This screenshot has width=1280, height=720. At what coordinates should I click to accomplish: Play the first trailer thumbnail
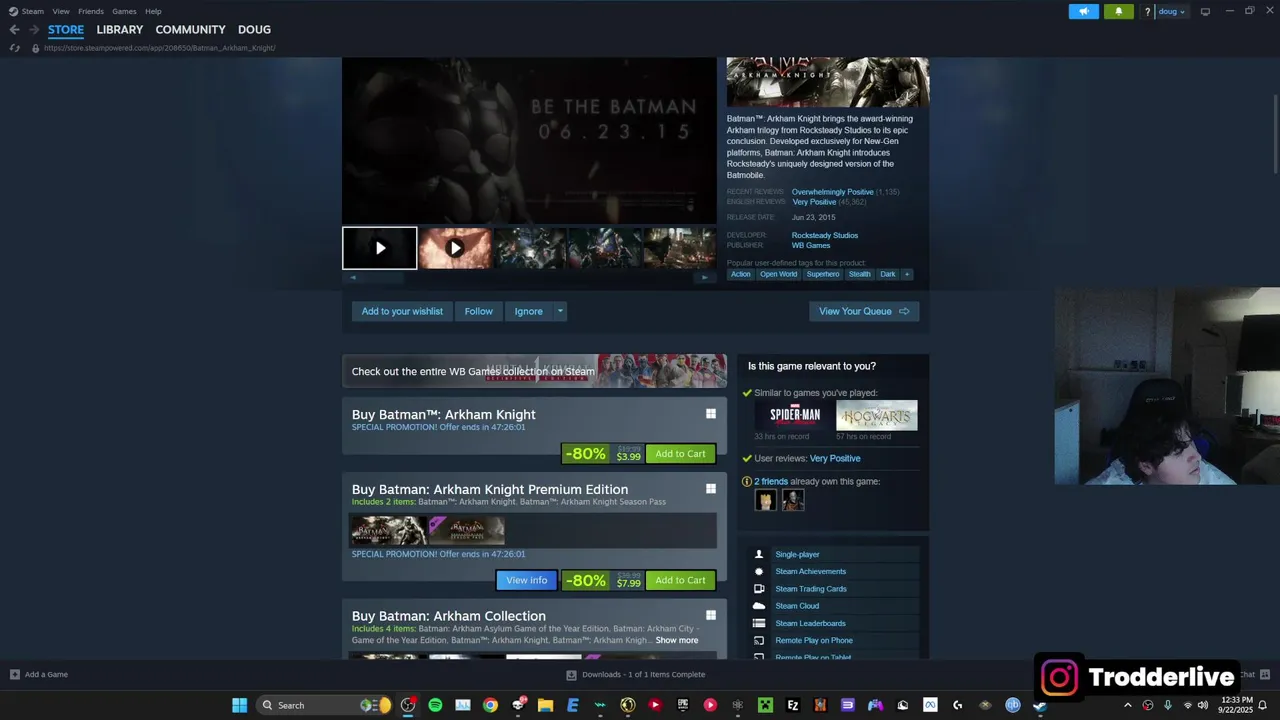tap(380, 248)
